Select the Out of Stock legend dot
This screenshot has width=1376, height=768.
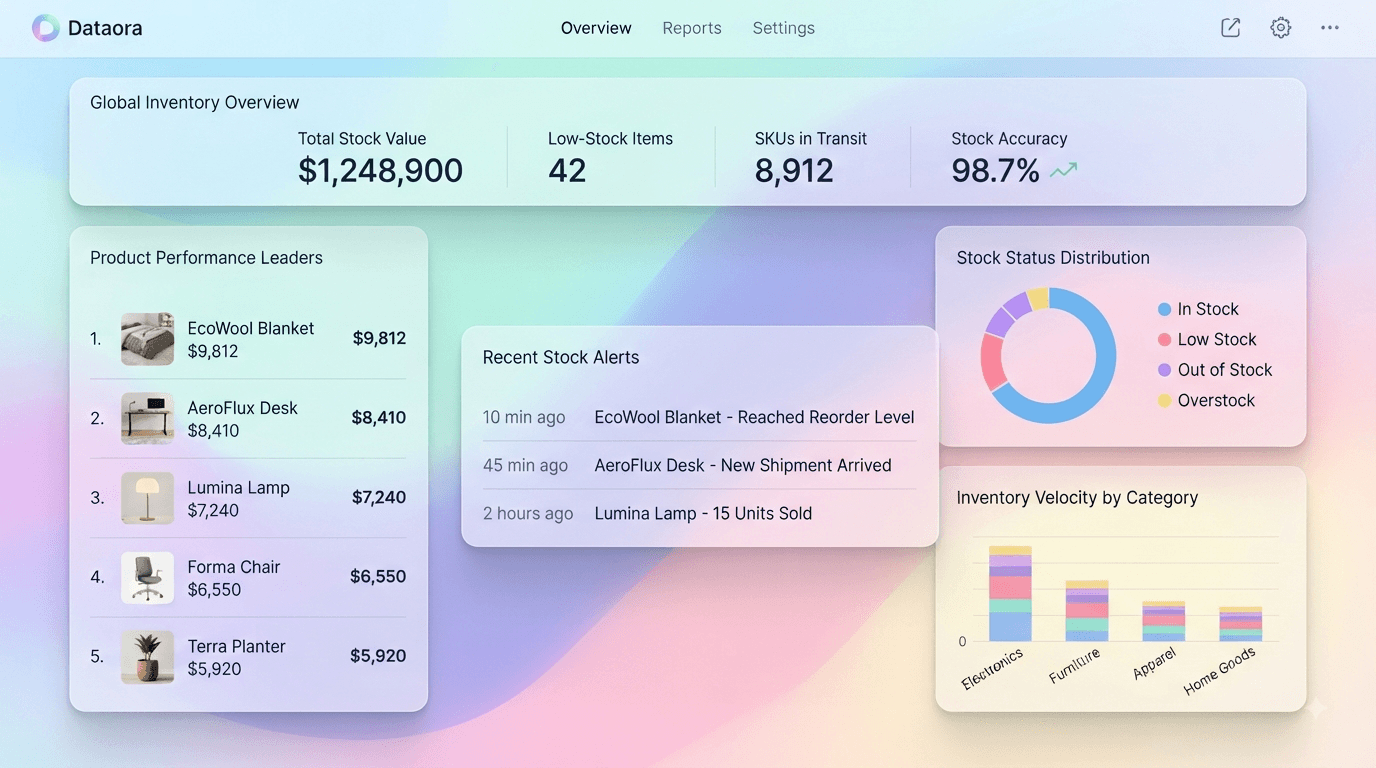[1164, 370]
